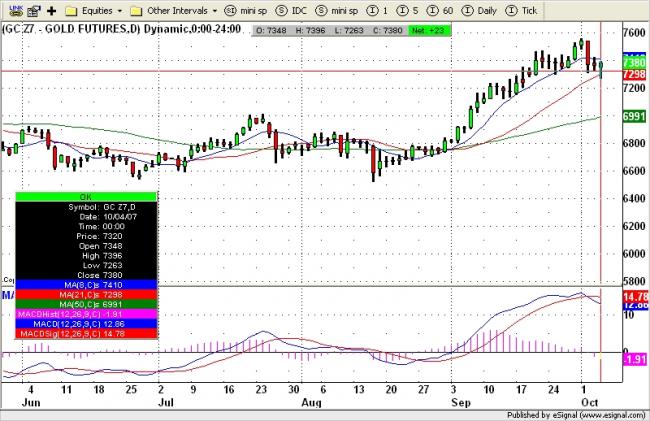Click the Date: 10/04/07 row
The height and width of the screenshot is (421, 650).
[x=86, y=217]
